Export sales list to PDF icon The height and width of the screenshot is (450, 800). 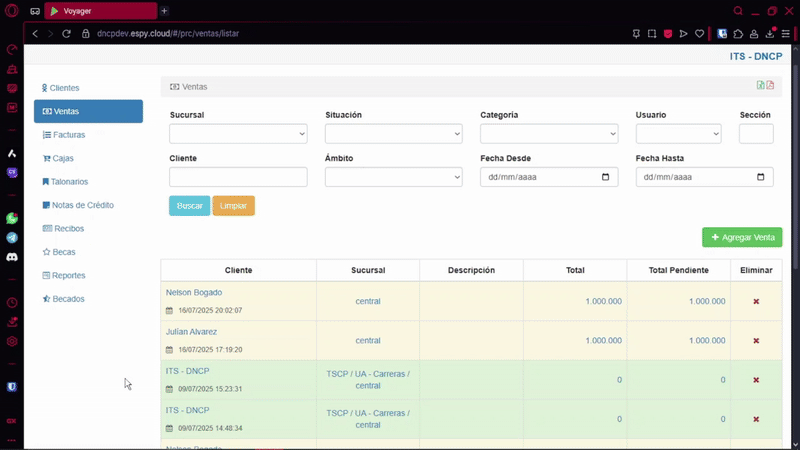pyautogui.click(x=770, y=86)
